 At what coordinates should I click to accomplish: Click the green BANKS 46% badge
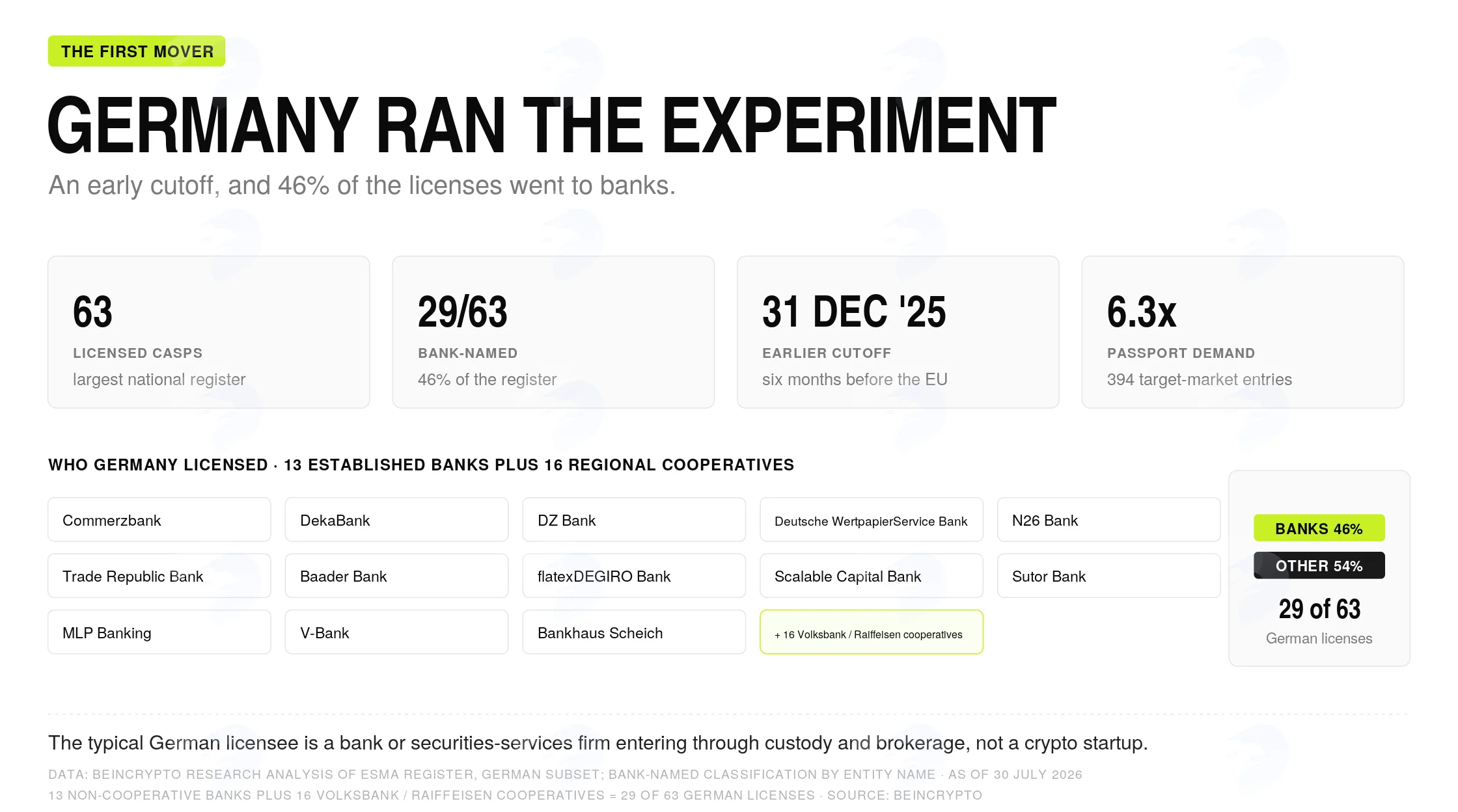[1319, 528]
